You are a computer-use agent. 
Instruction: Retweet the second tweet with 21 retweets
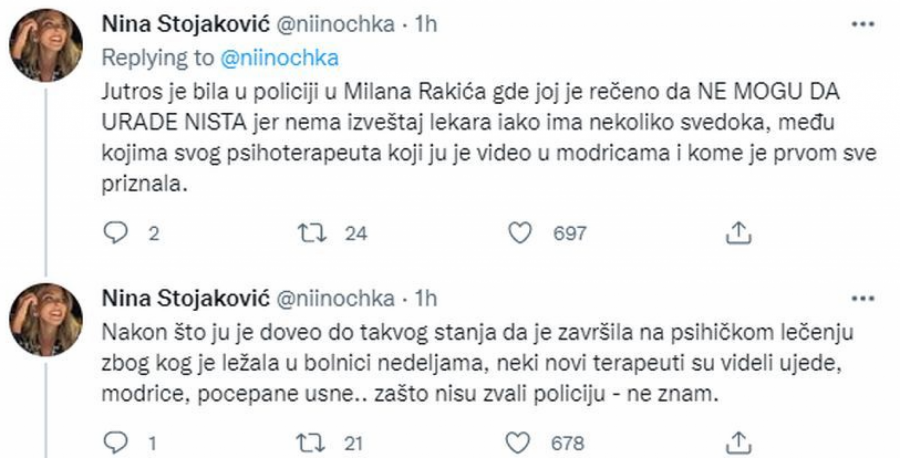[312, 442]
